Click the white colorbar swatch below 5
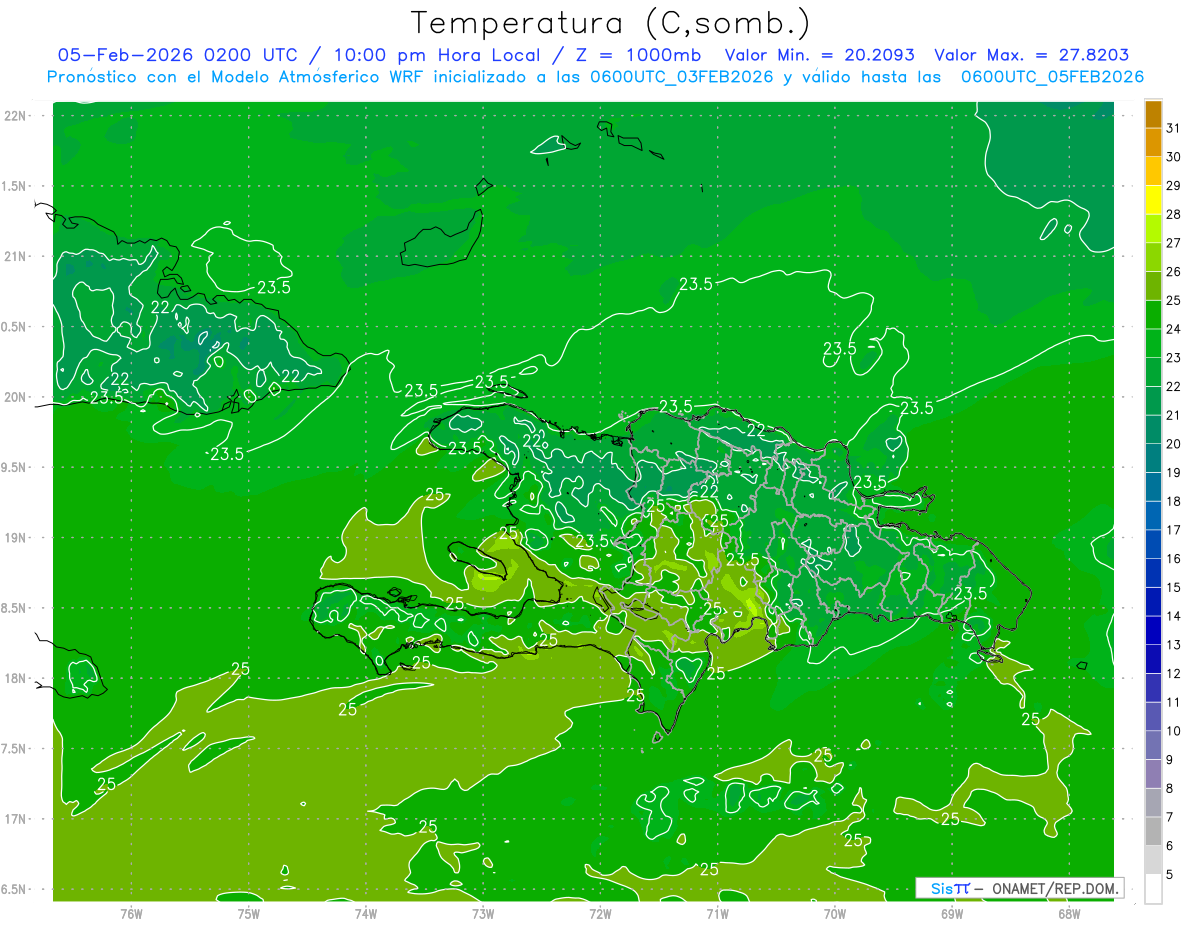 click(1153, 888)
